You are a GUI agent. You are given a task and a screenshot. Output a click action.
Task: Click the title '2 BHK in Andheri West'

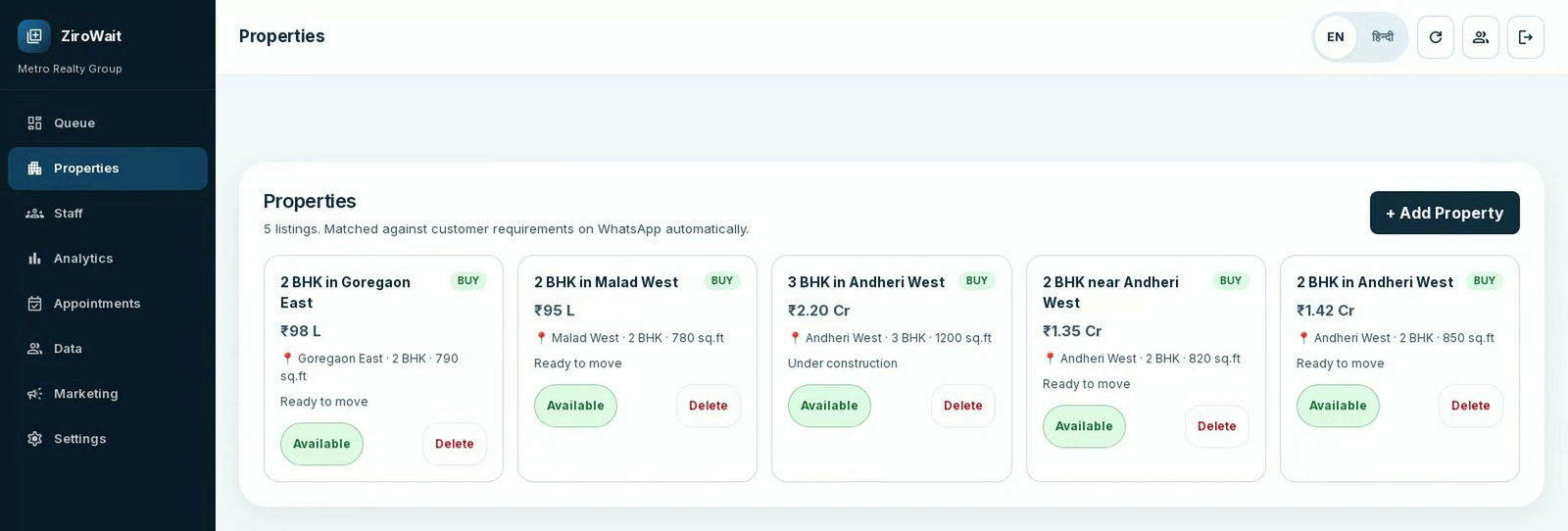(1375, 282)
